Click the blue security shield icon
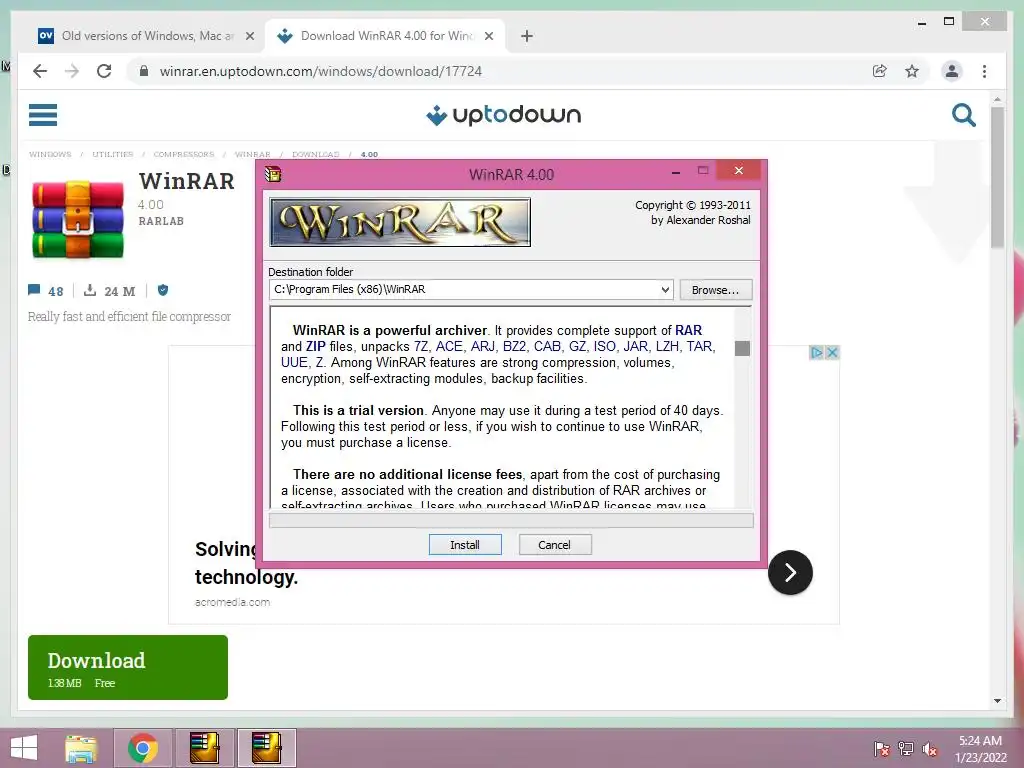This screenshot has height=768, width=1024. (163, 290)
